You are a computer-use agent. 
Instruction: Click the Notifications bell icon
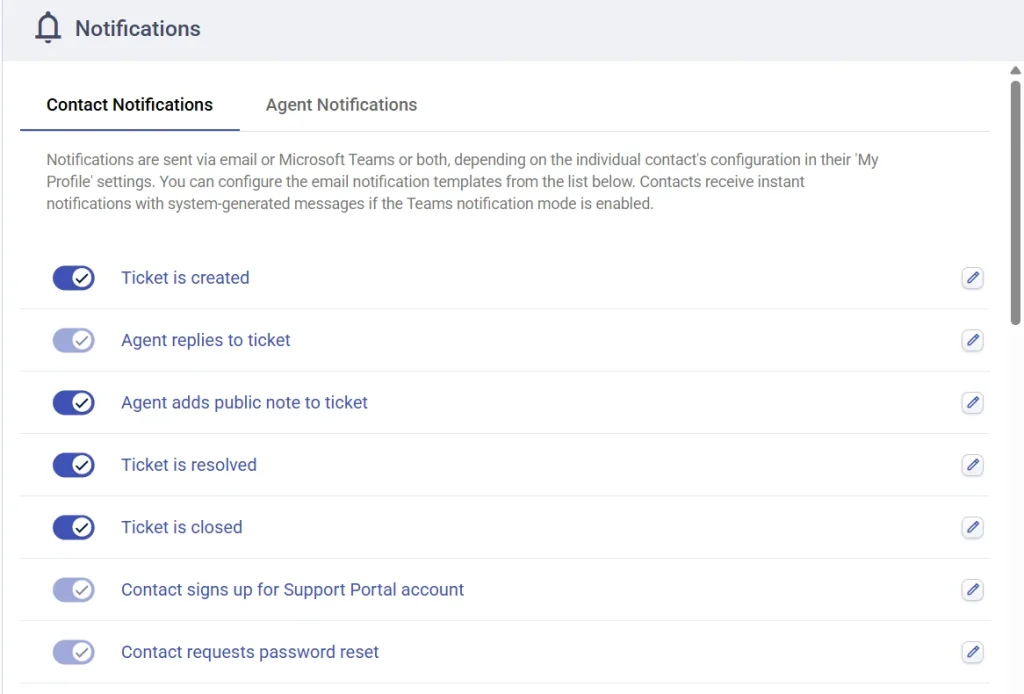48,28
